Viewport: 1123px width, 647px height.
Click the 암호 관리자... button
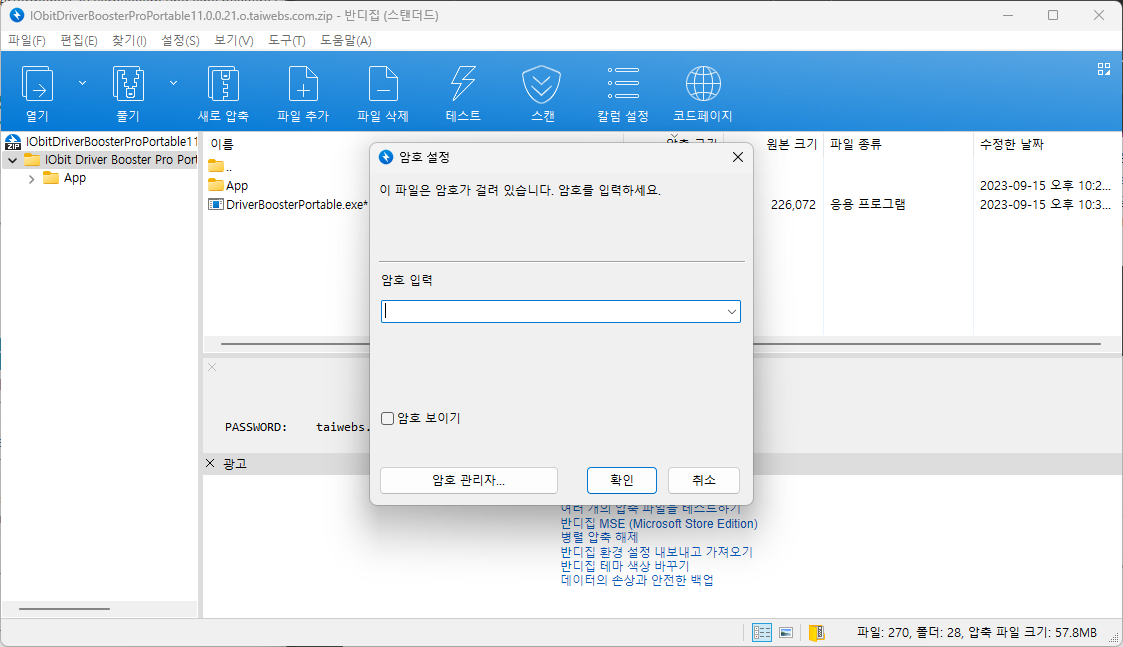(468, 480)
